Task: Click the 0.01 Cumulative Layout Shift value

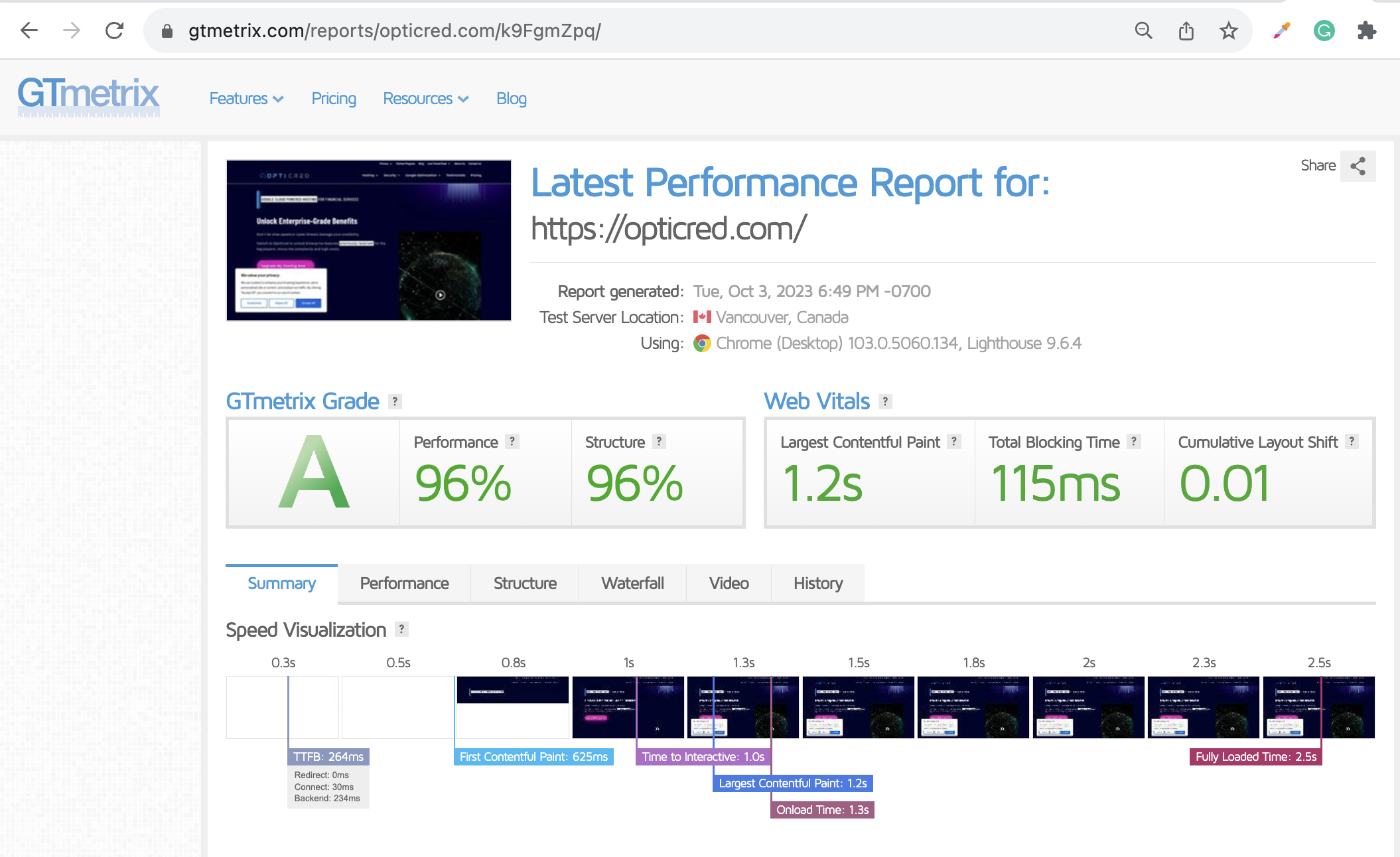Action: [x=1225, y=484]
